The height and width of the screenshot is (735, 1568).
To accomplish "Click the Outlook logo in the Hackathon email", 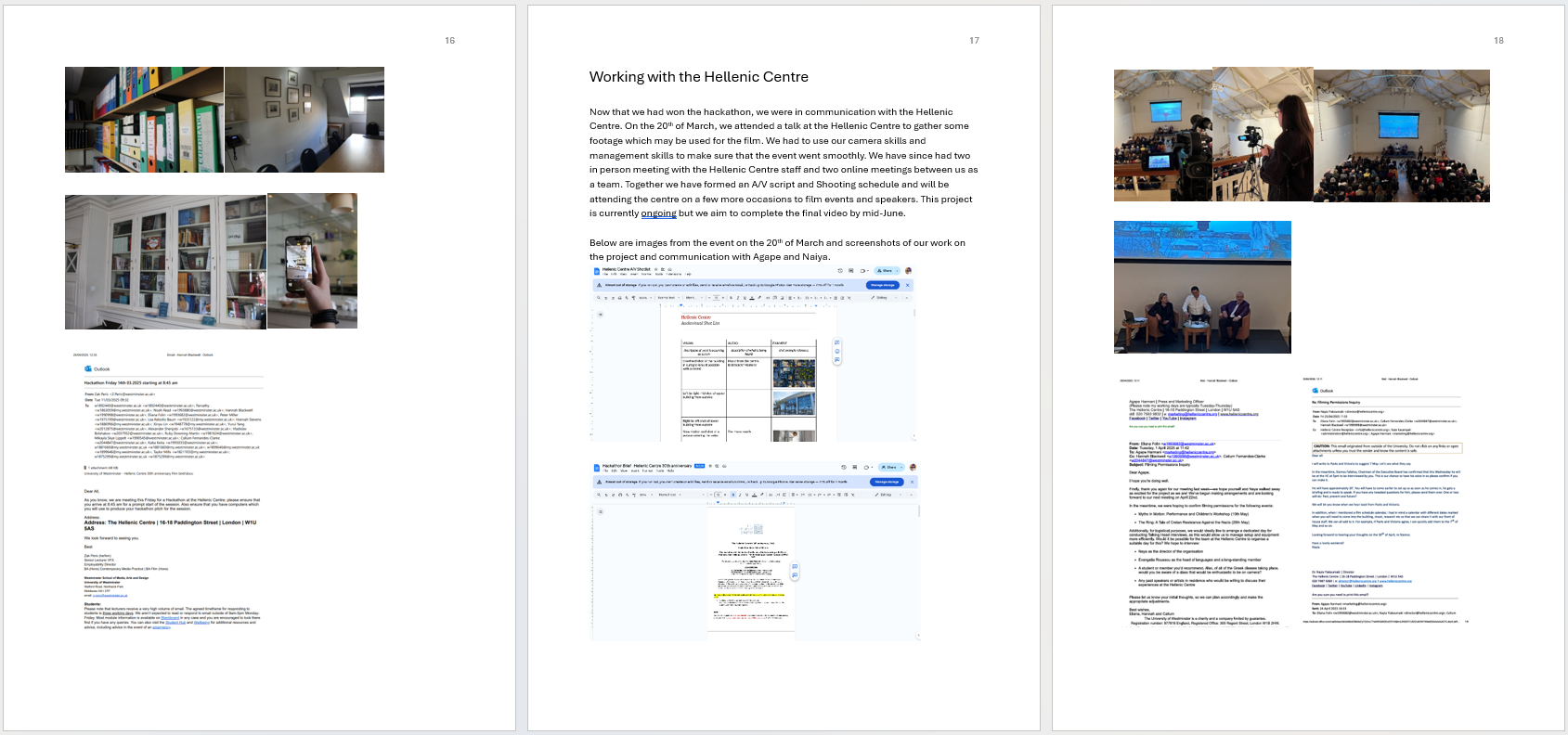I will tap(88, 368).
